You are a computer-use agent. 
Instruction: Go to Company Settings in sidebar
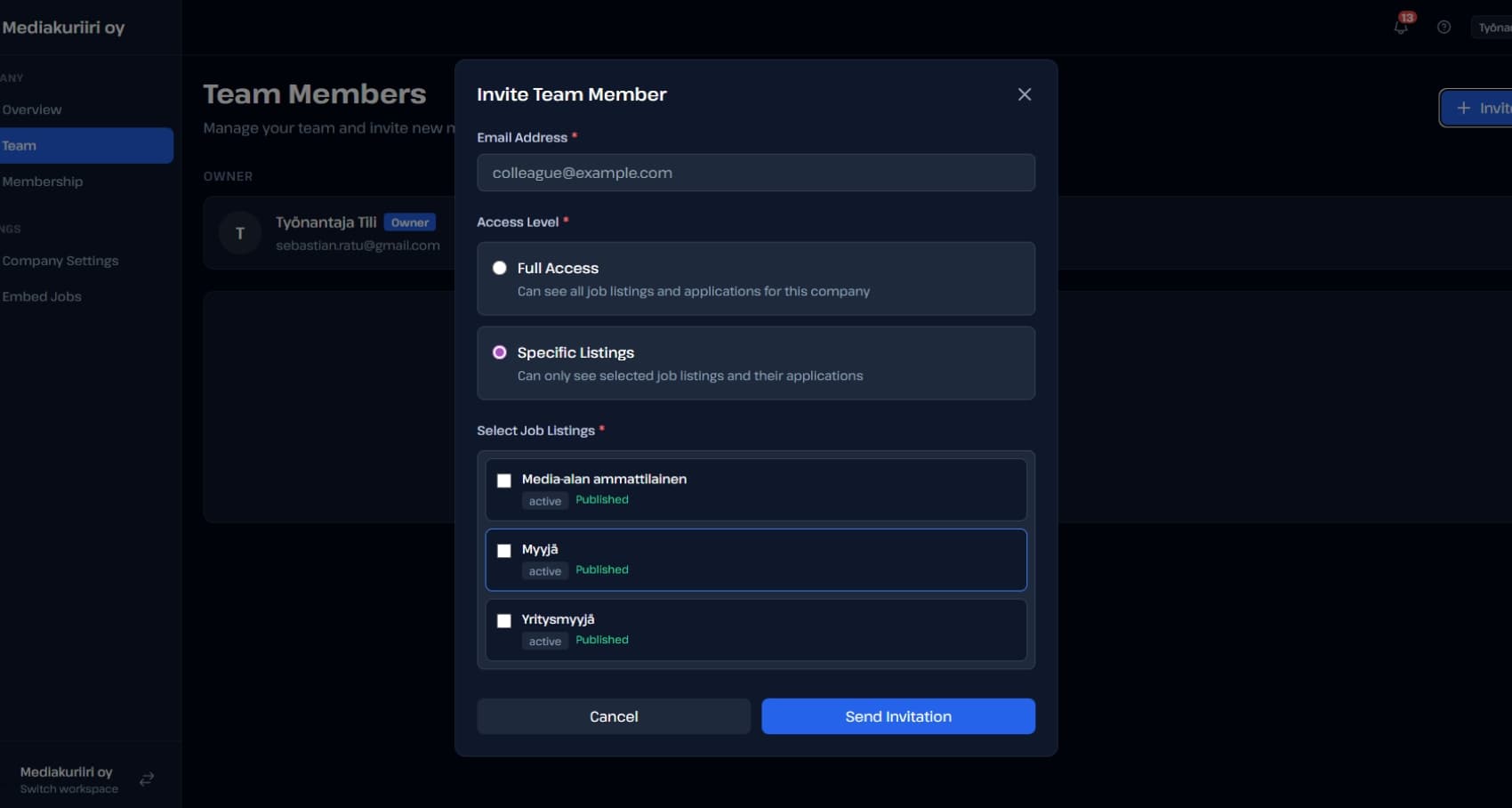pyautogui.click(x=60, y=261)
